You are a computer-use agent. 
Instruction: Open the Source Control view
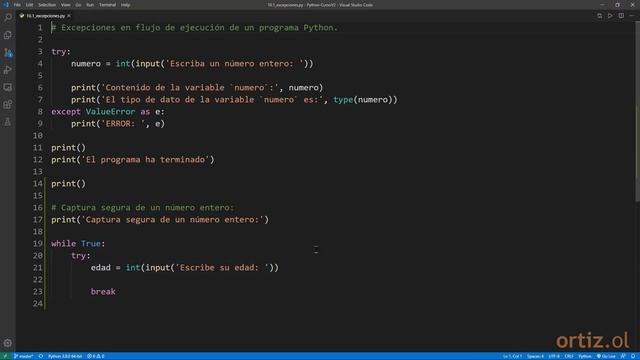8,53
